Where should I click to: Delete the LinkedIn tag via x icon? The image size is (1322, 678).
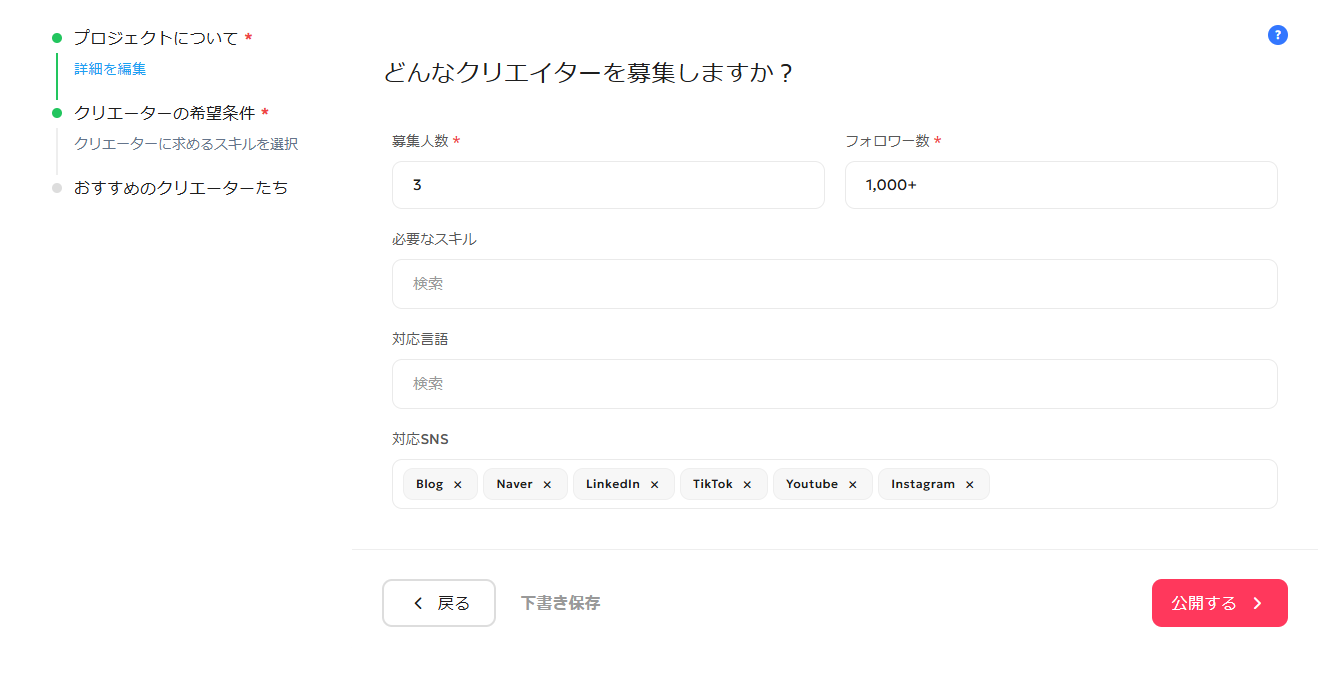point(655,485)
